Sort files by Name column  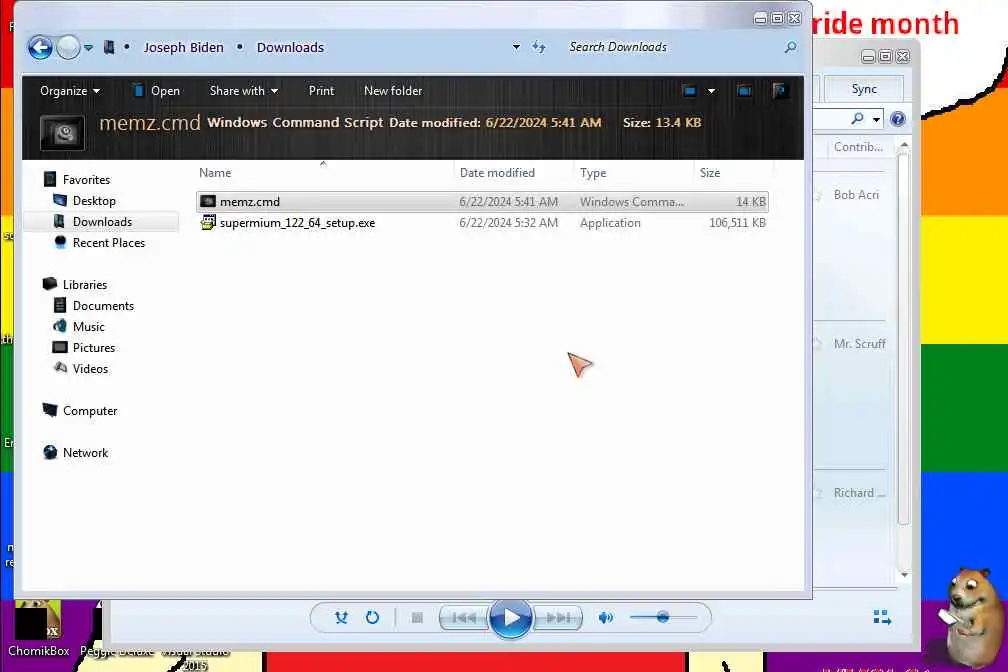[x=215, y=173]
